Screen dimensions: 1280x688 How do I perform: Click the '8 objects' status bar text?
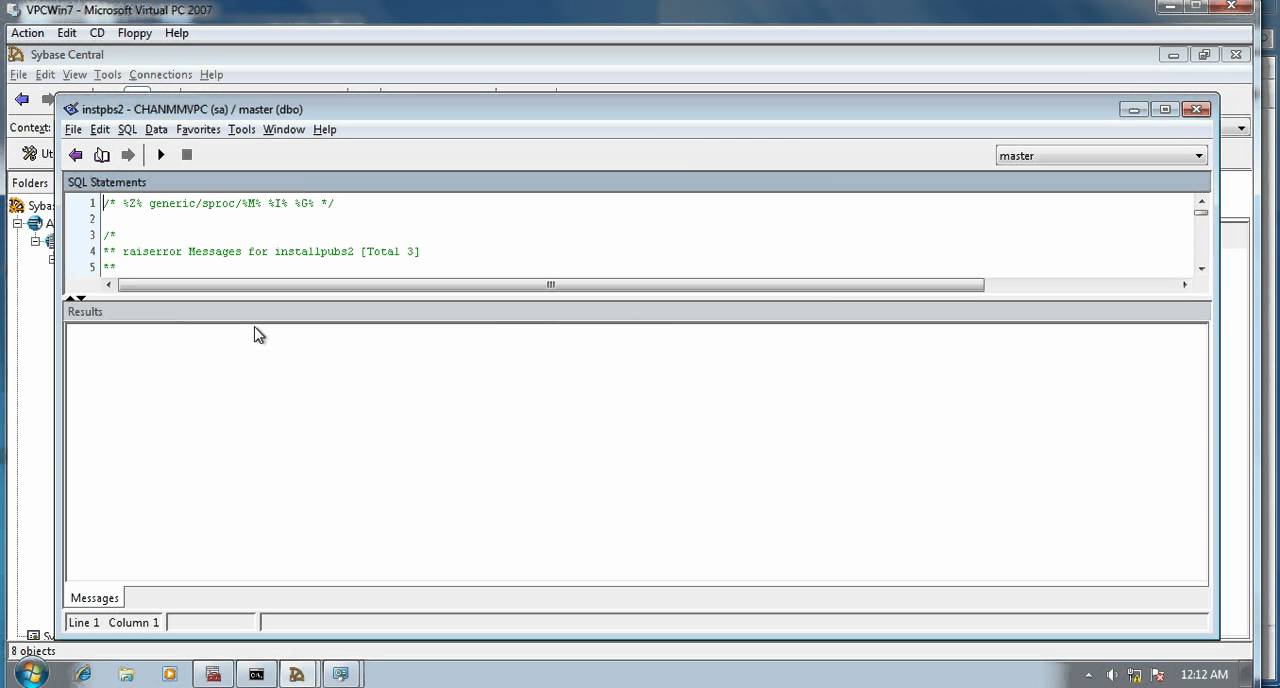(x=33, y=651)
